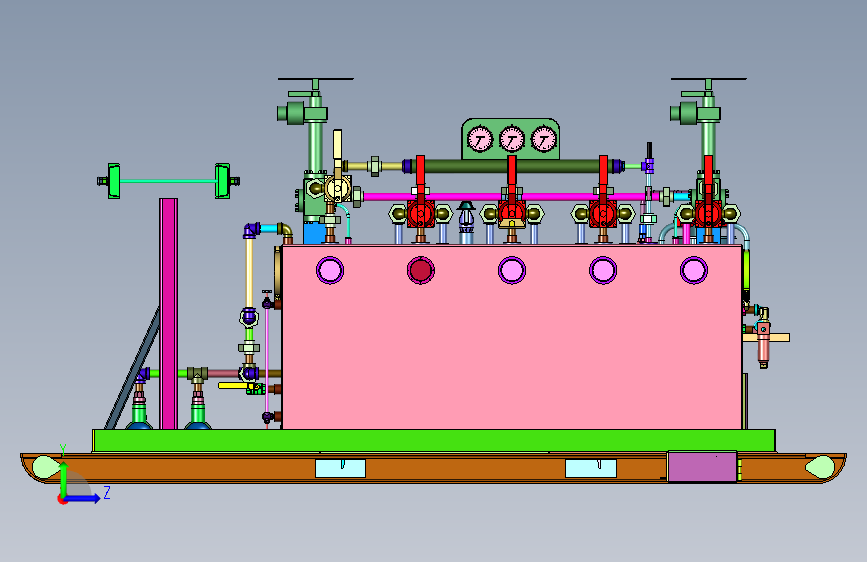Select the cream vertical pipe left of tank
The width and height of the screenshot is (867, 562).
point(249,273)
